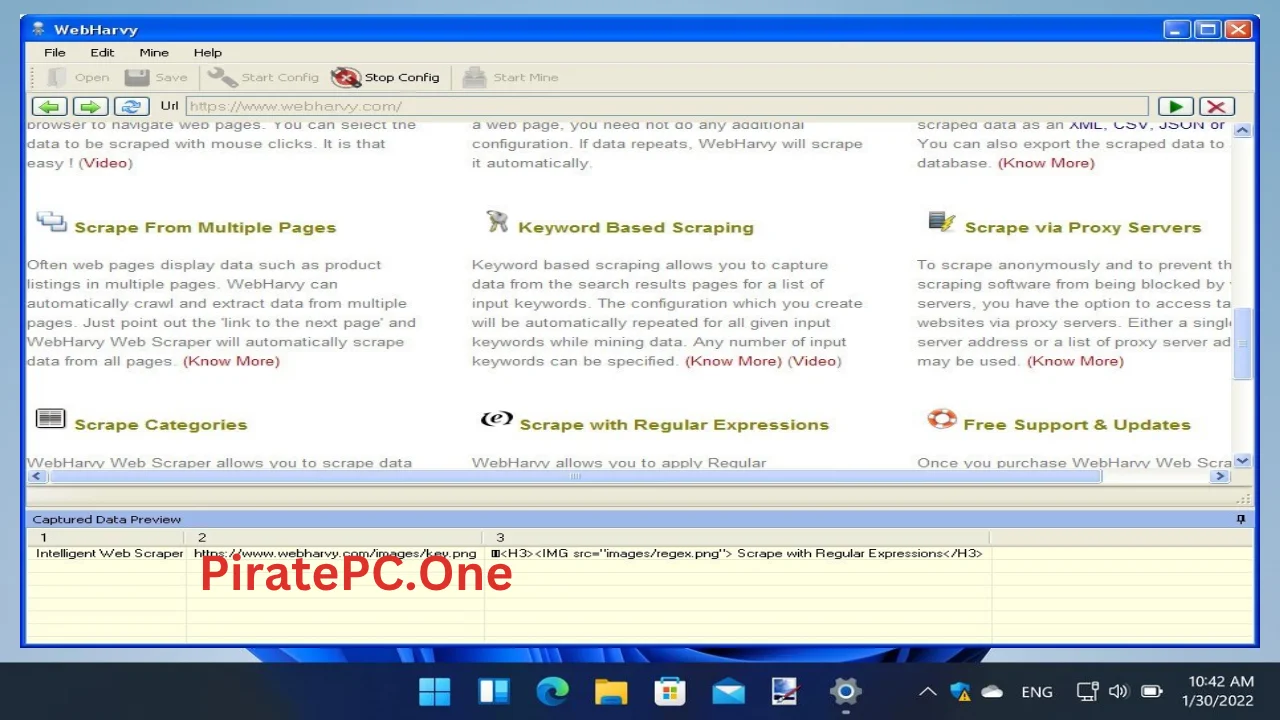Open Microsoft Edge from the taskbar

(x=552, y=691)
